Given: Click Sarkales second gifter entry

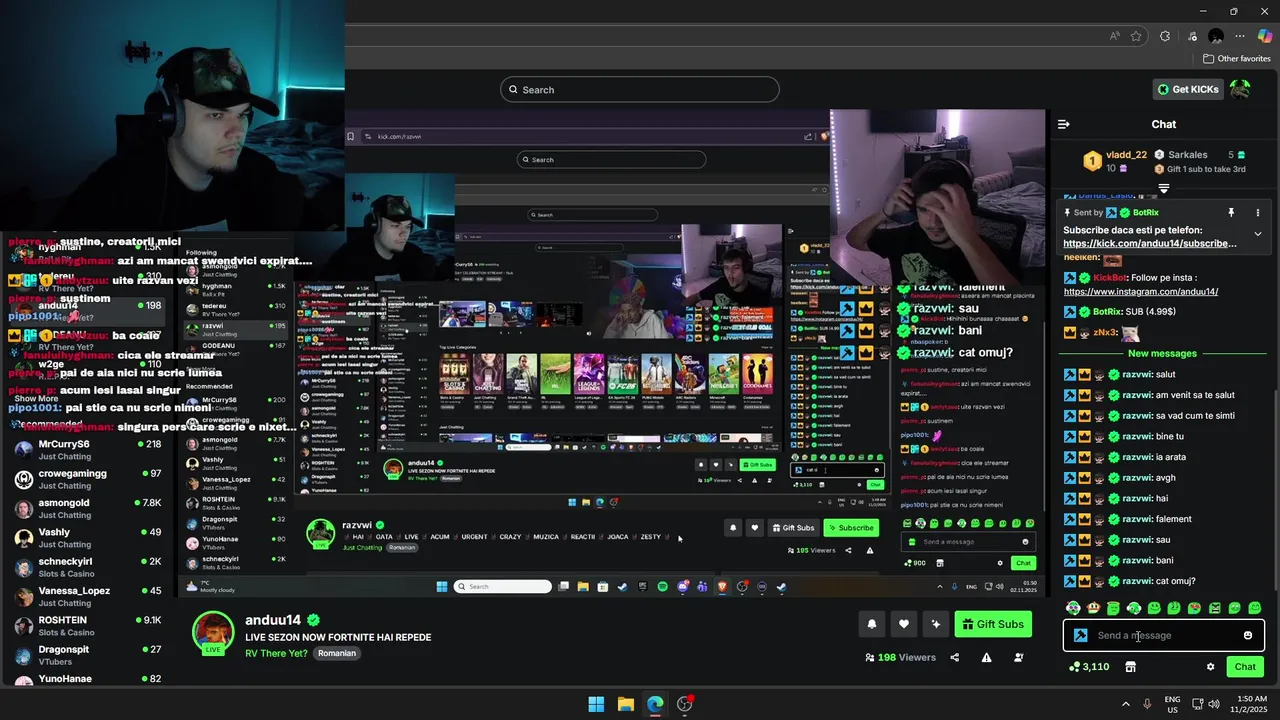Looking at the screenshot, I should point(1199,155).
